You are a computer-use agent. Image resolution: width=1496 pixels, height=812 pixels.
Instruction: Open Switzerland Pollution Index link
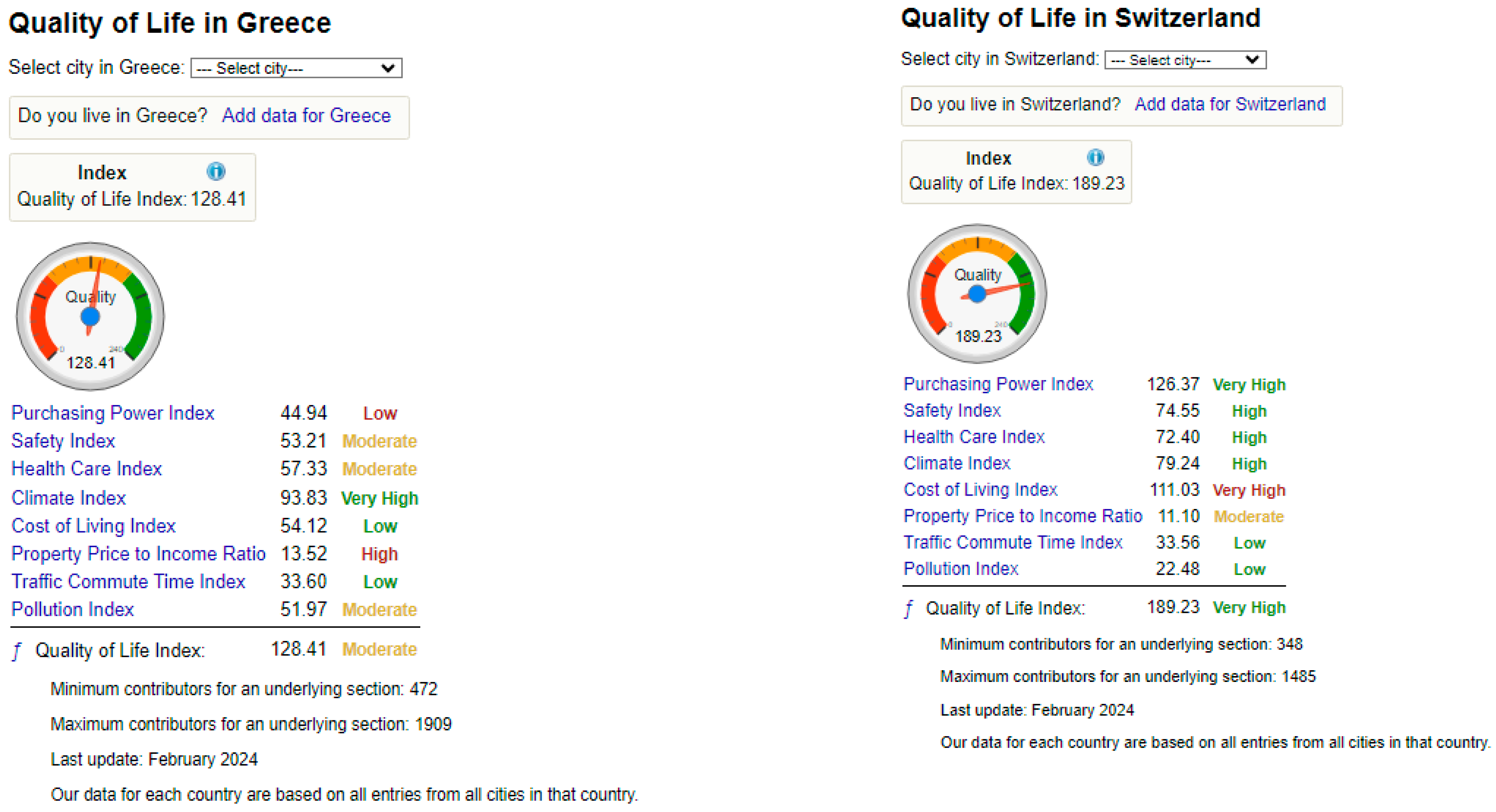tap(960, 569)
